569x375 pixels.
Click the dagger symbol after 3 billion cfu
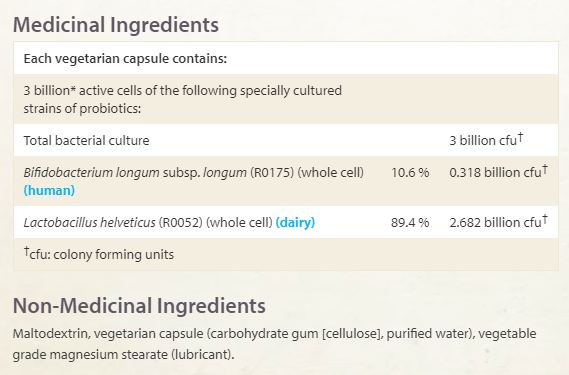point(520,137)
